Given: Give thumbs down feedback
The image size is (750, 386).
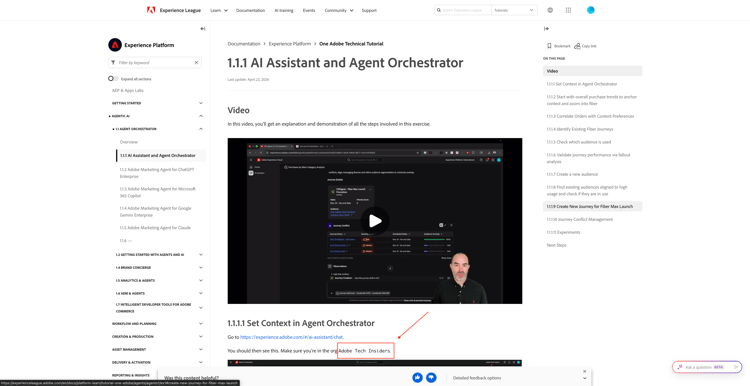Looking at the screenshot, I should tap(431, 377).
